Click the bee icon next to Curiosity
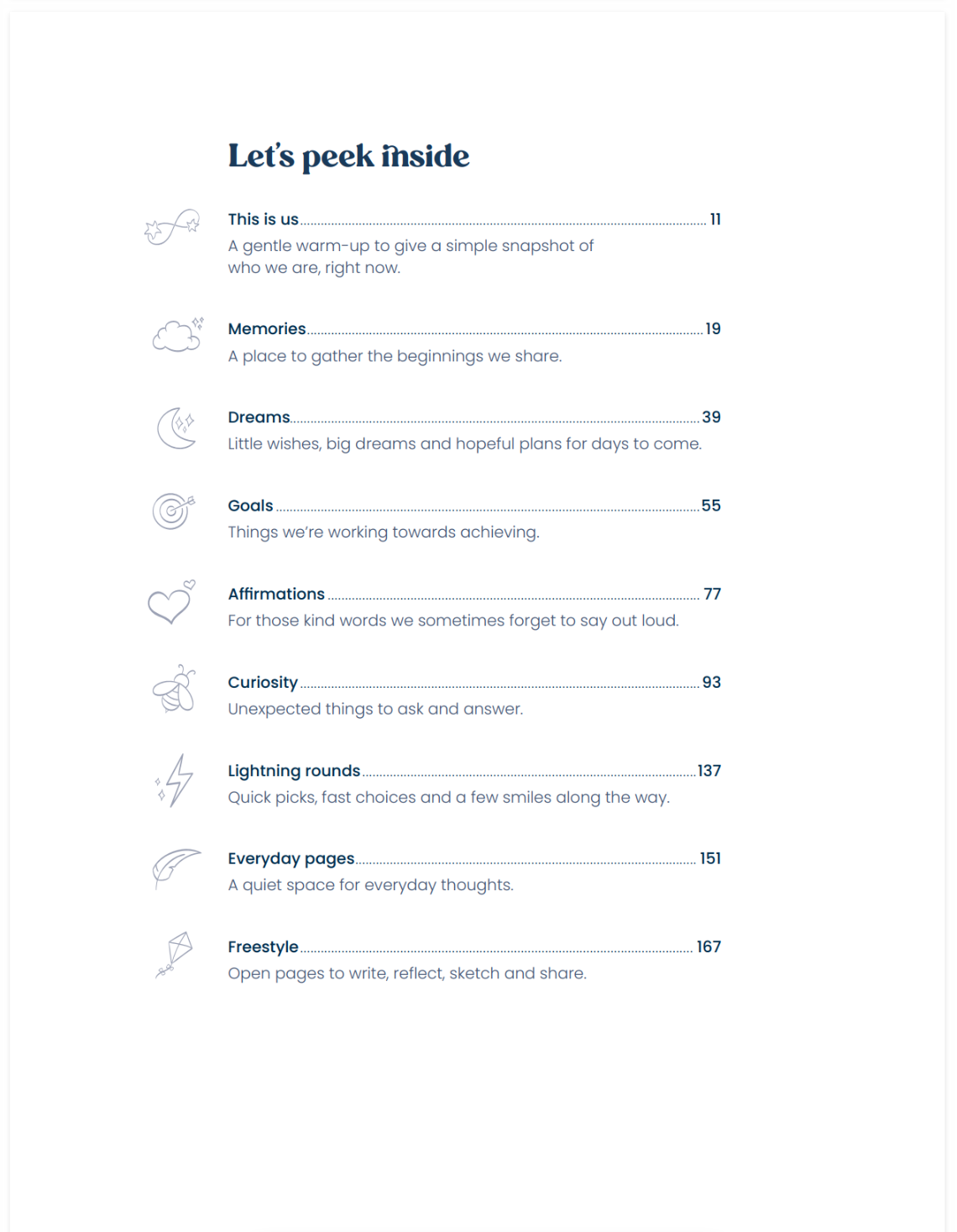This screenshot has height=1232, width=957. (175, 689)
